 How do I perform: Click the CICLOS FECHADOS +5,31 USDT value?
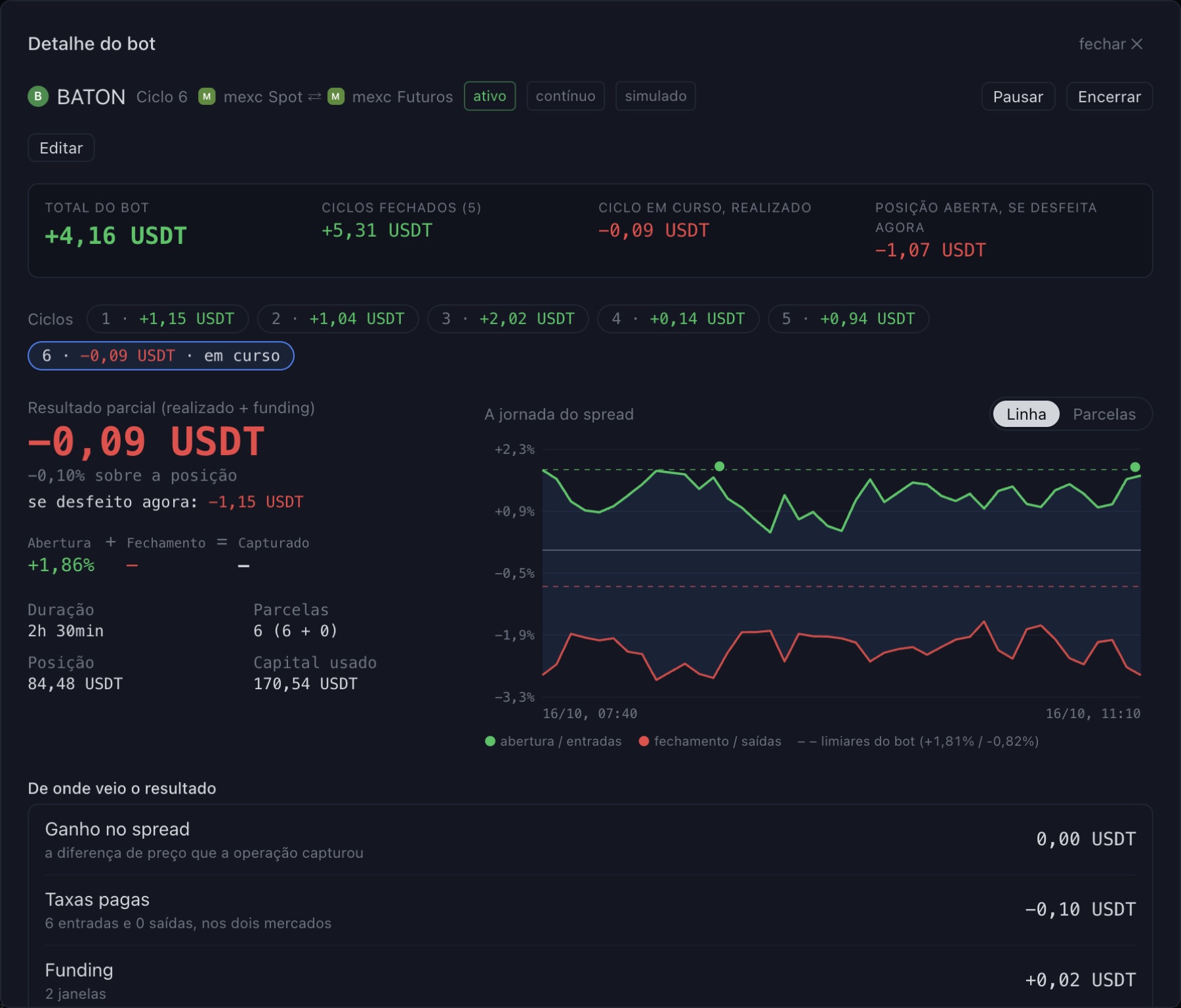[x=377, y=230]
